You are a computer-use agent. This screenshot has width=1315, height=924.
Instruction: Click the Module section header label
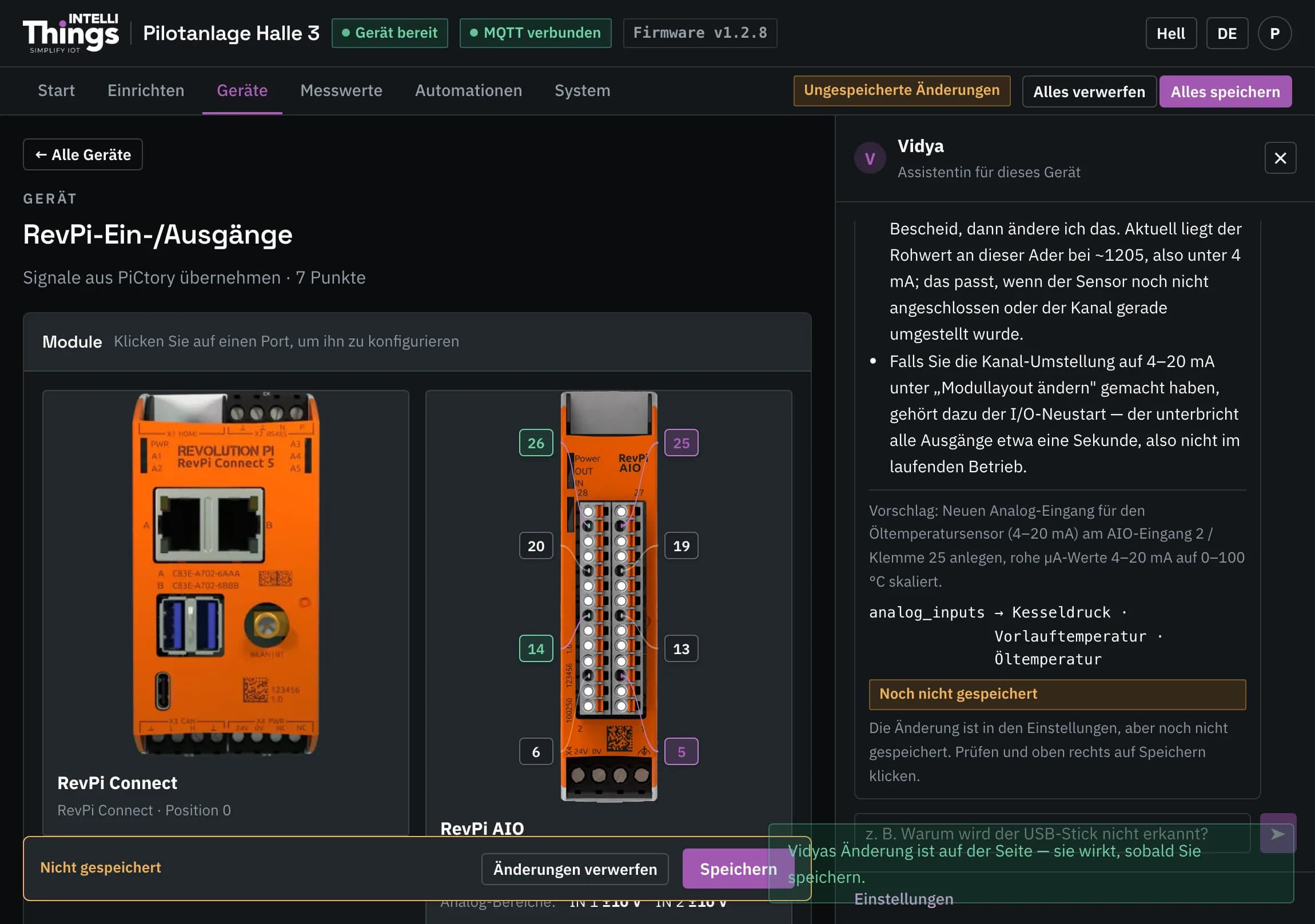tap(72, 342)
